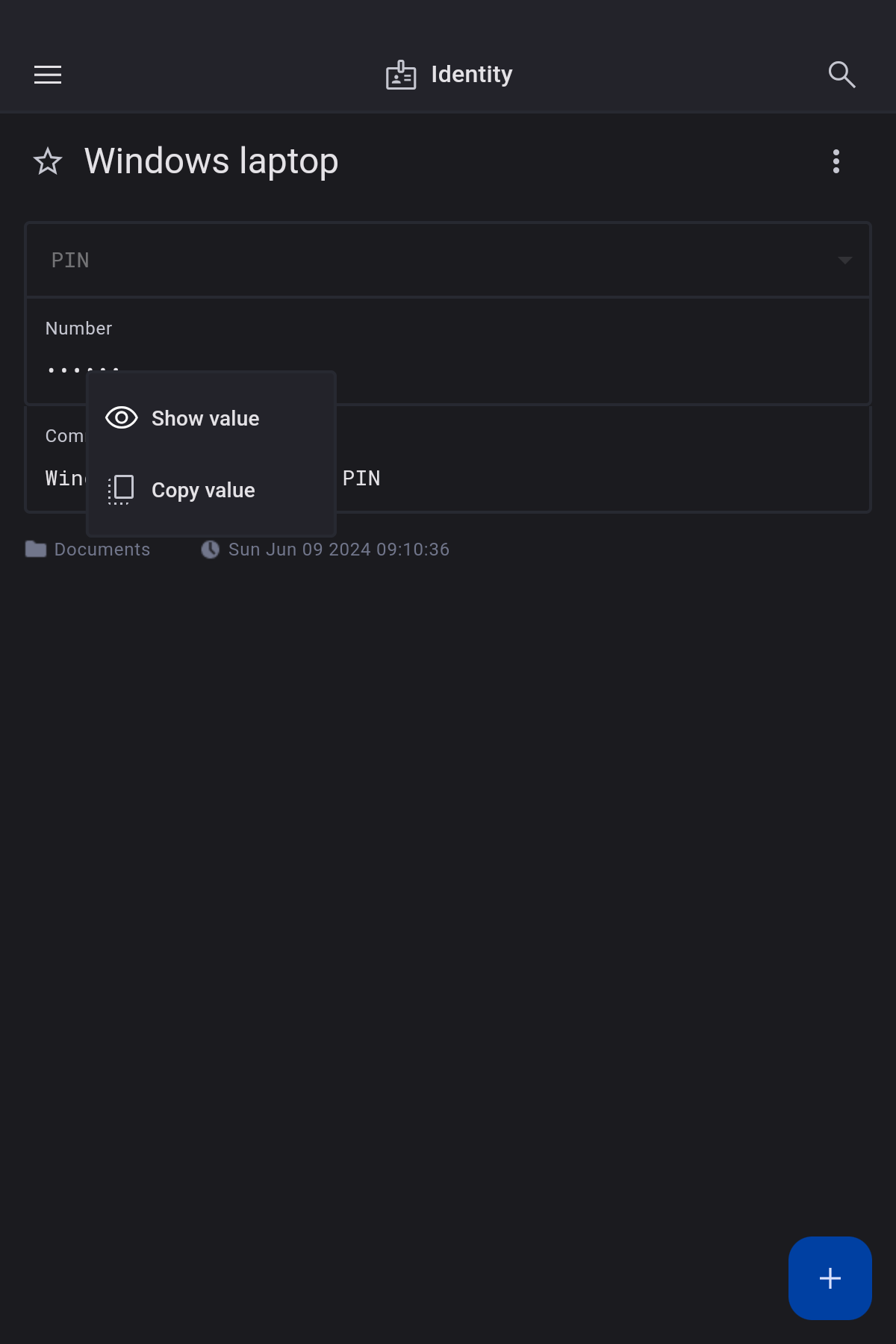Toggle favorite star for Windows laptop
Viewport: 896px width, 1344px height.
pyautogui.click(x=48, y=161)
